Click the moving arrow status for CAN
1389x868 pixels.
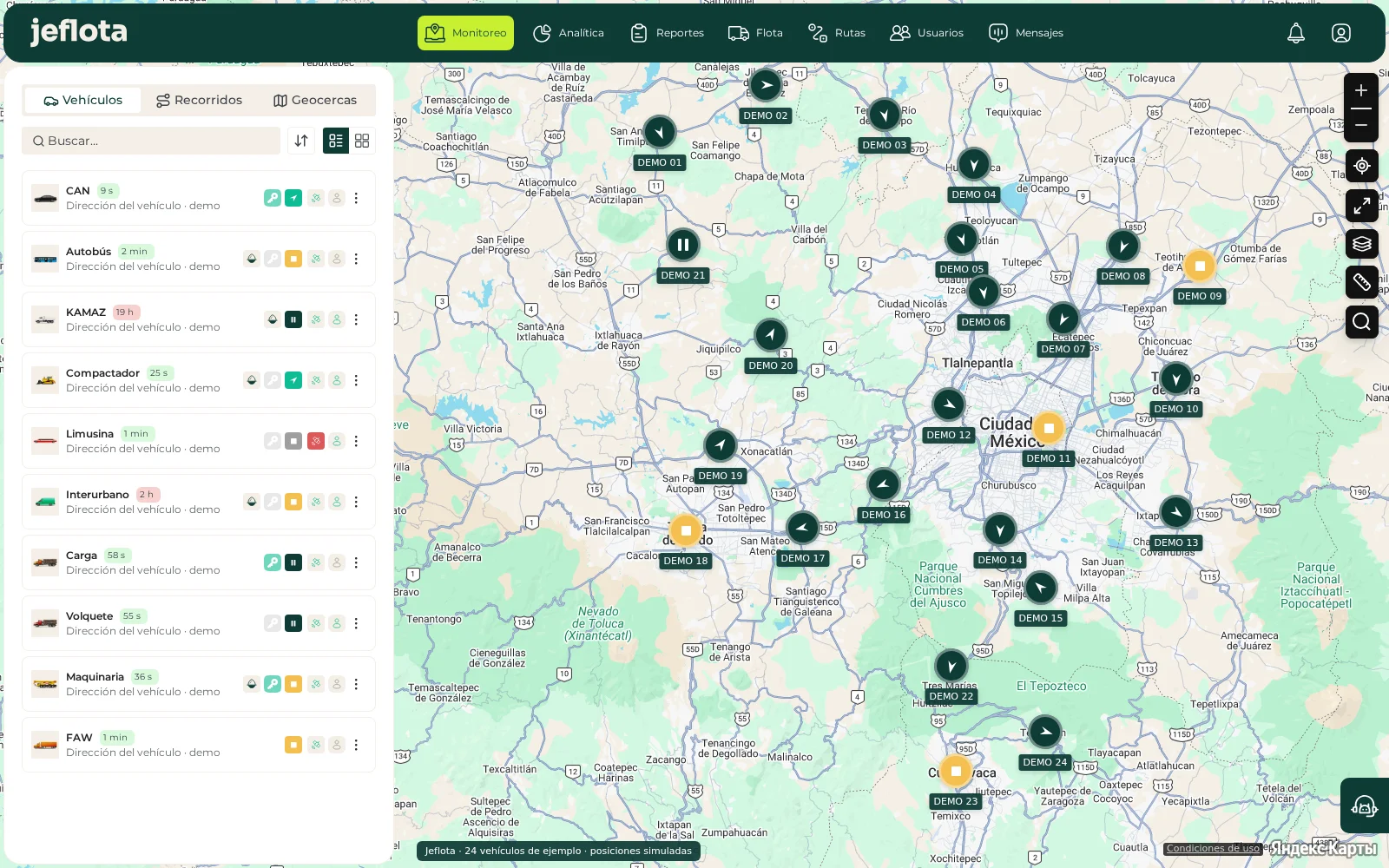(293, 198)
